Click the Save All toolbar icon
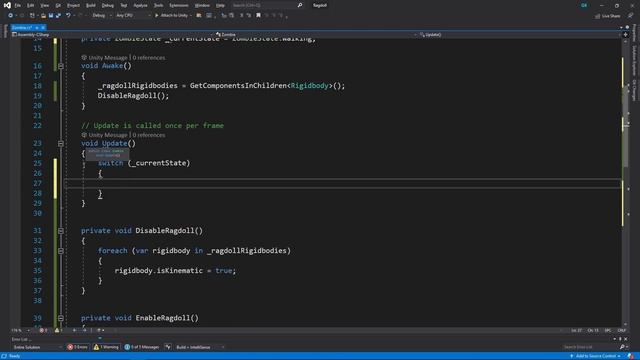Screen dimensions: 640x360 [58, 16]
